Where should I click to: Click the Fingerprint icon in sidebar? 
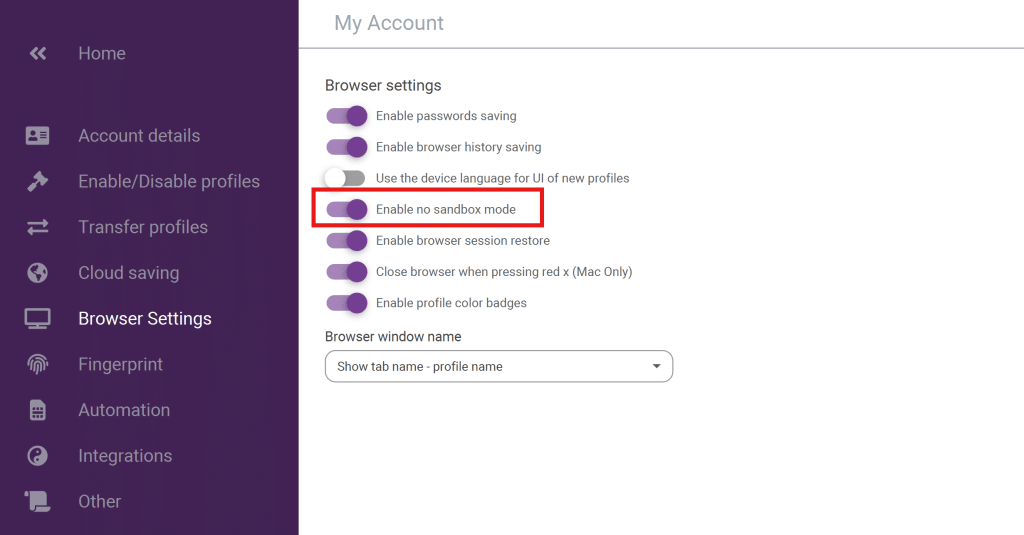coord(37,364)
